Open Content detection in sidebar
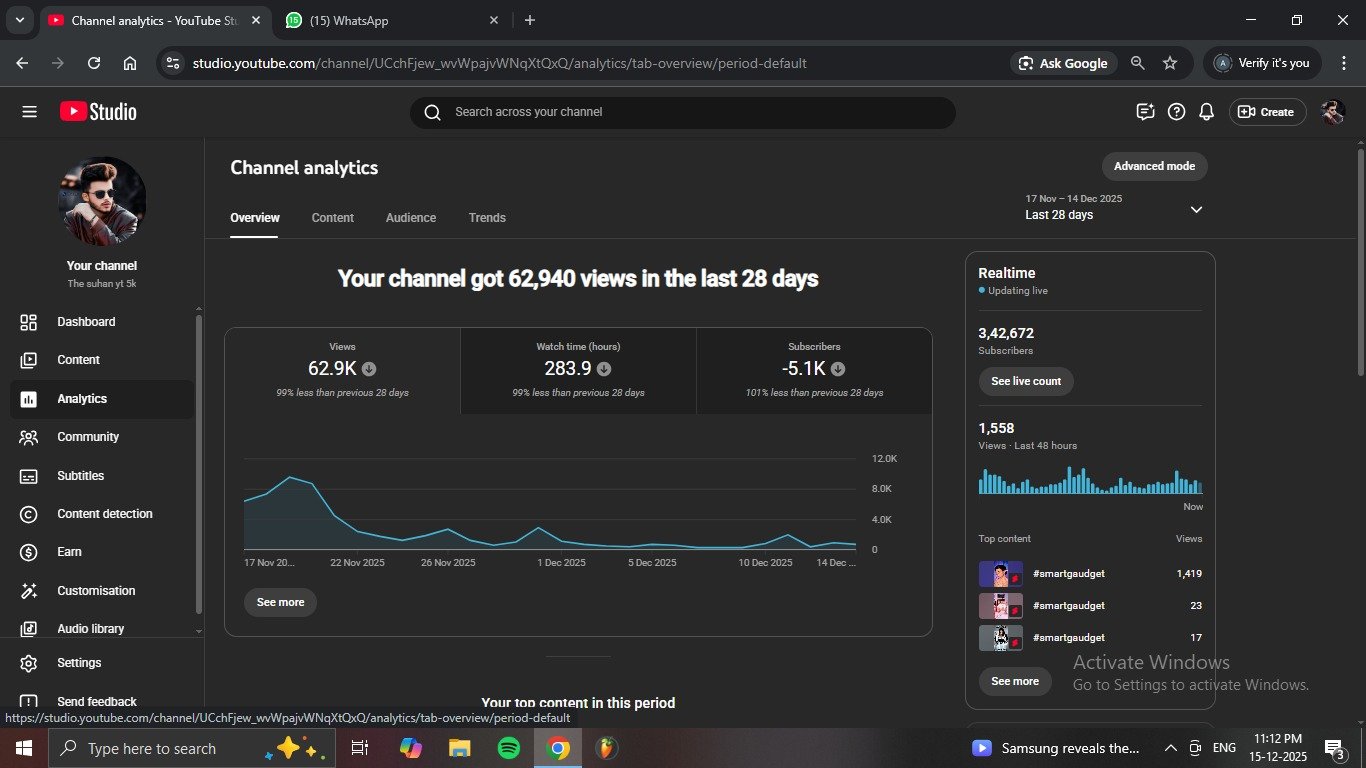1366x768 pixels. coord(29,514)
